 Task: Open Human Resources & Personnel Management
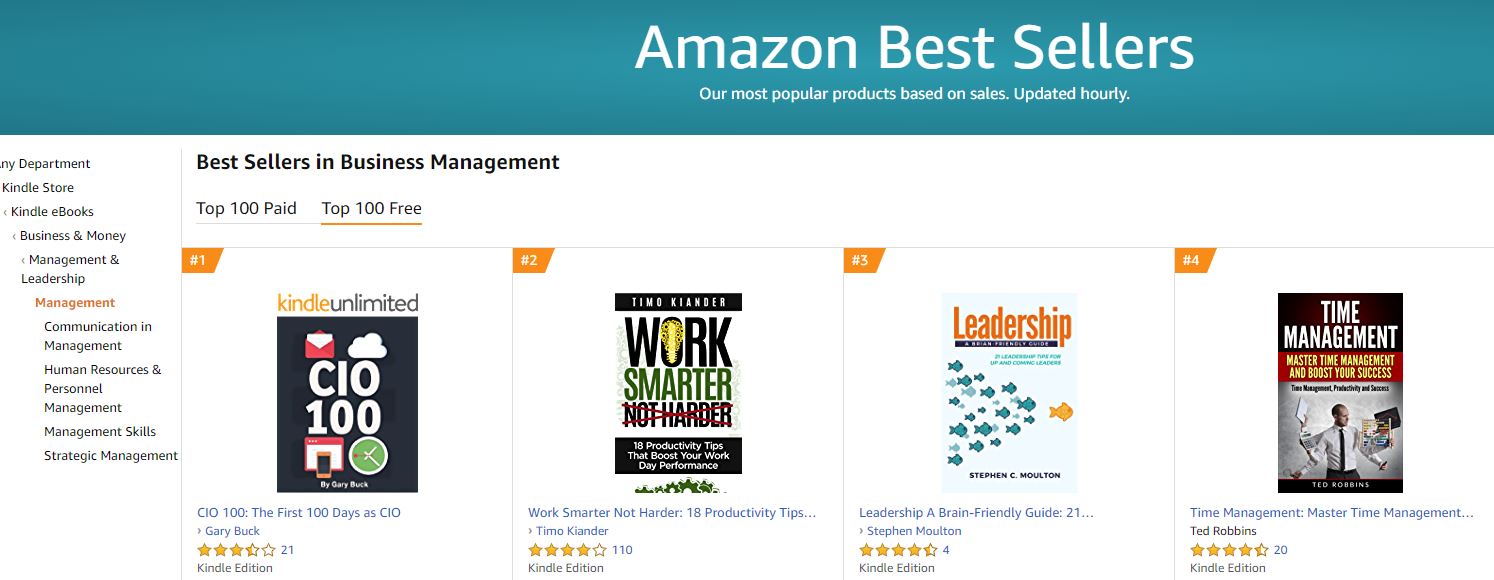[102, 388]
